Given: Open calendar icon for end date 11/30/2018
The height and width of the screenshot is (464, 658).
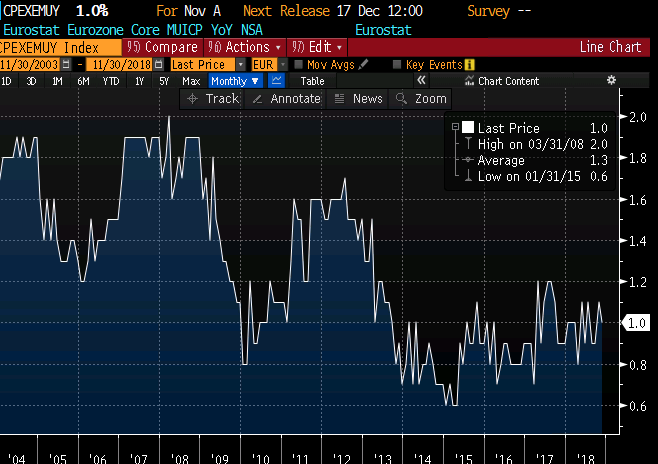Looking at the screenshot, I should tap(158, 65).
